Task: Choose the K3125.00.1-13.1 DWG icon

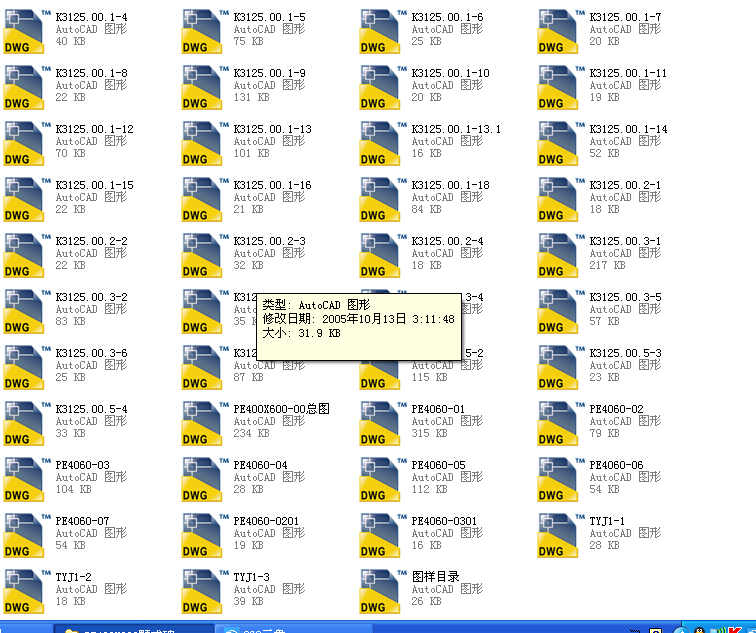Action: point(379,143)
